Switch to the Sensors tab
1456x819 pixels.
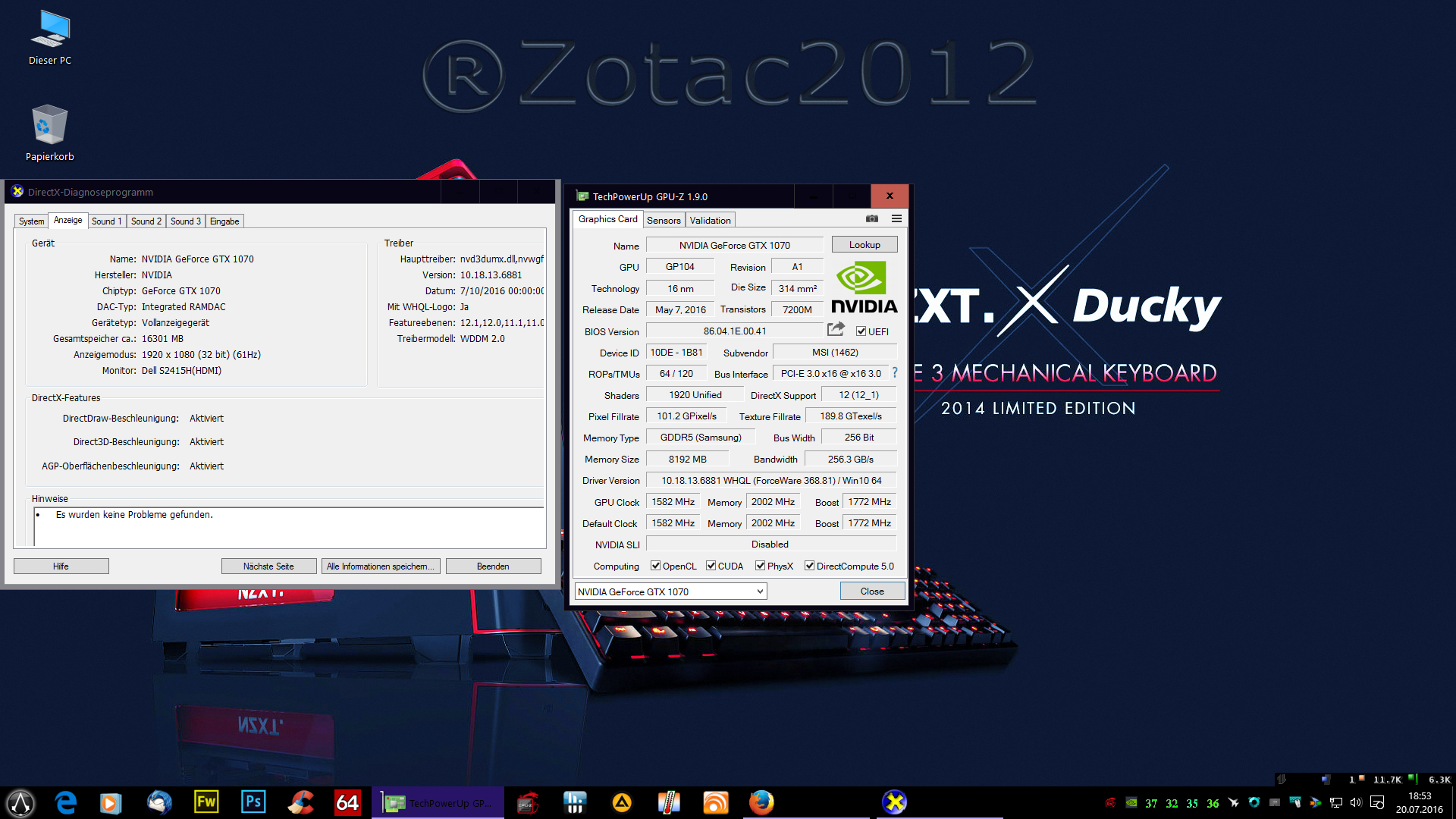[x=664, y=220]
